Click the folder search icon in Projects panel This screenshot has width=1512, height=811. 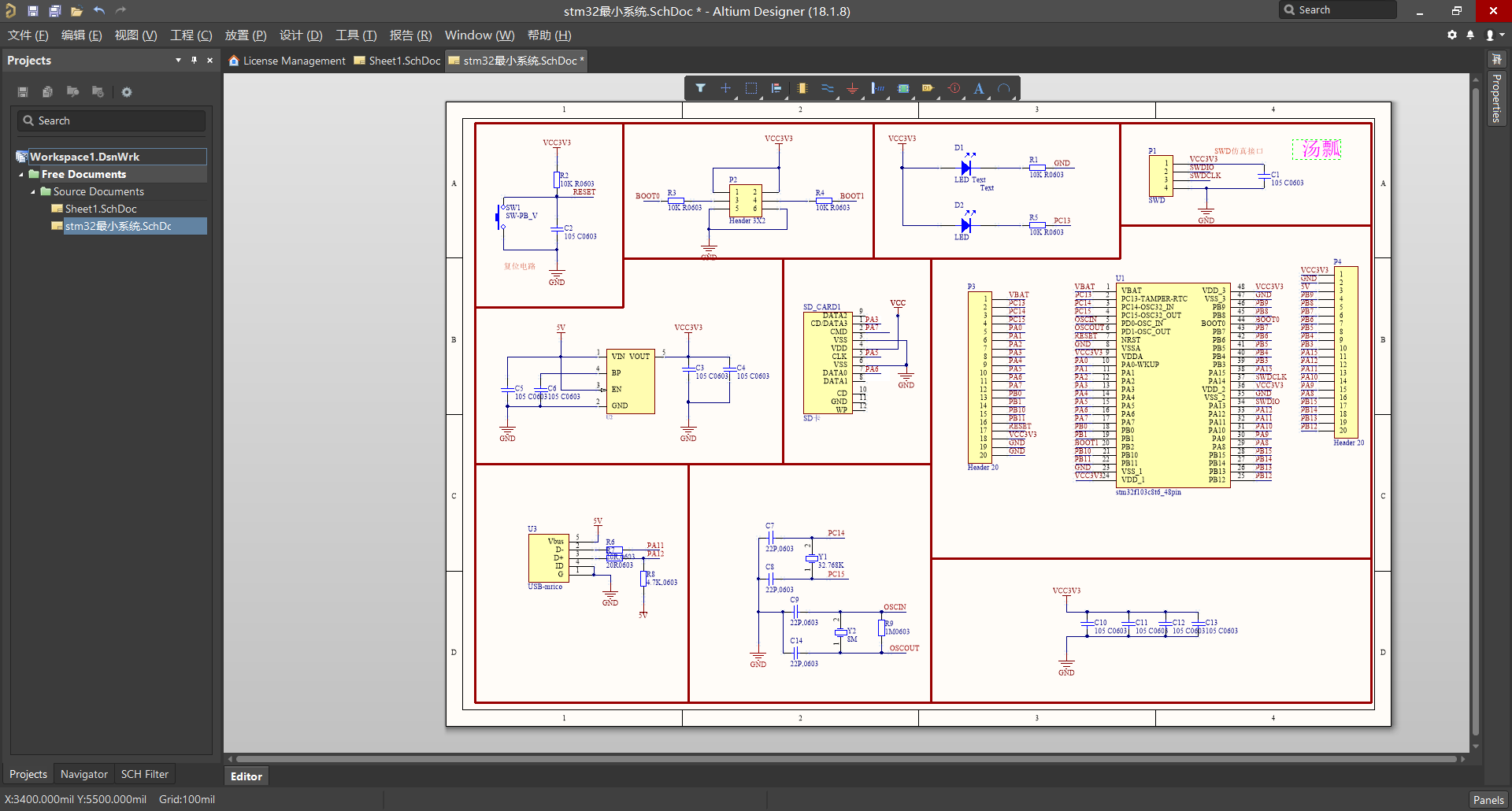pyautogui.click(x=72, y=92)
